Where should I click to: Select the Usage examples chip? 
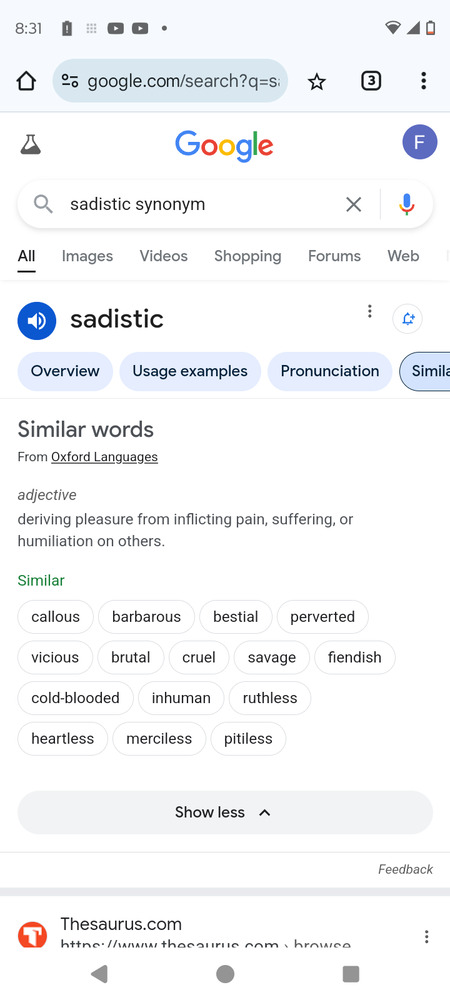tap(190, 371)
